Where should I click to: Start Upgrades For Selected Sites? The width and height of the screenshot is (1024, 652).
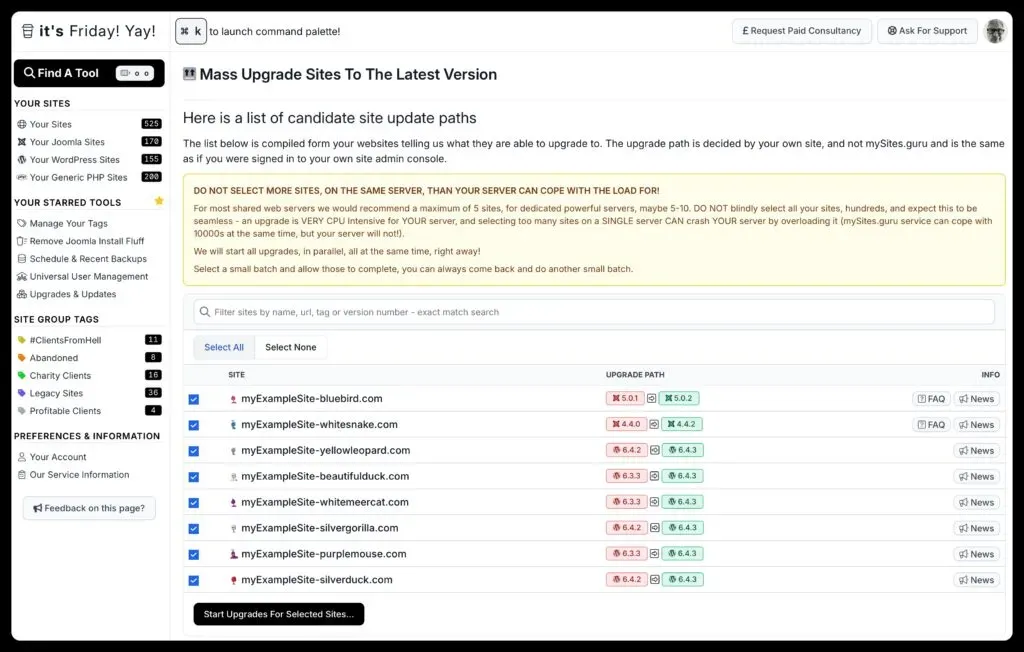click(278, 614)
